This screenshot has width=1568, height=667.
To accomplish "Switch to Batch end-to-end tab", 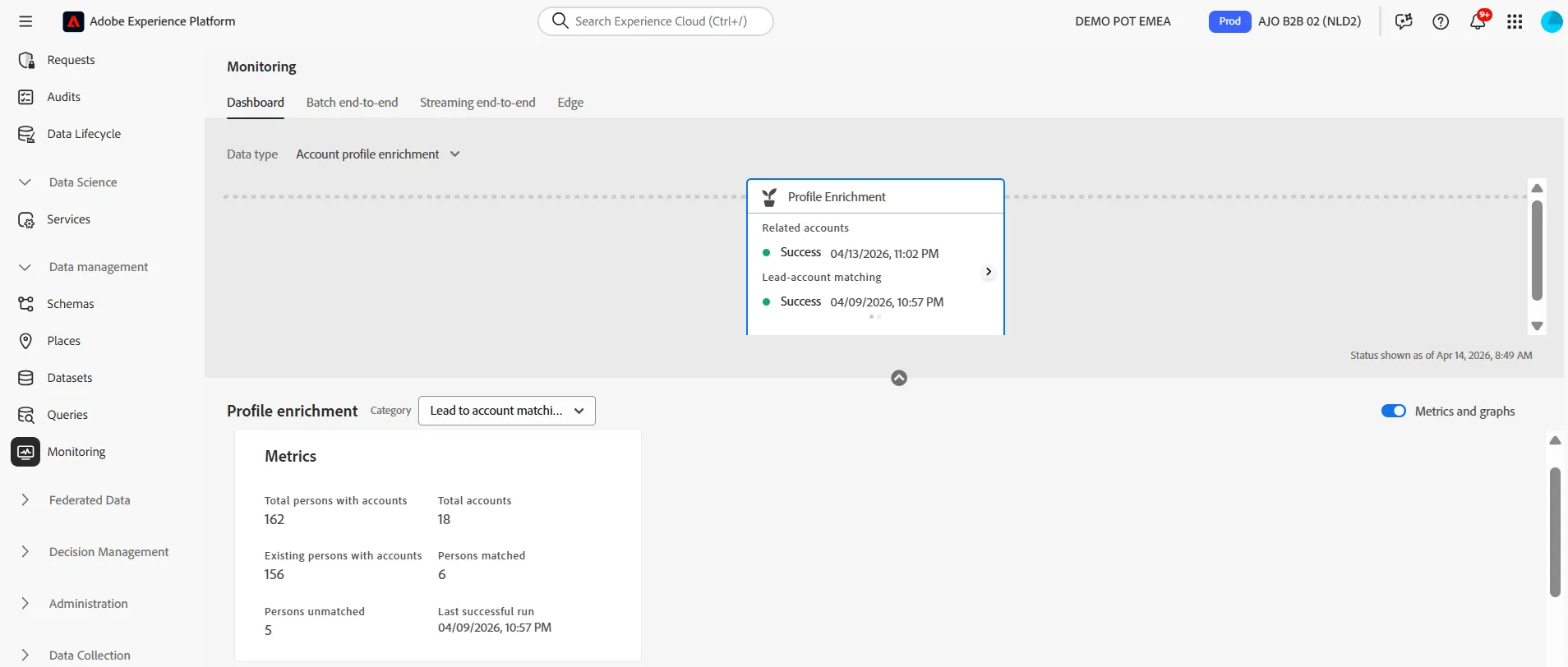I will coord(352,103).
